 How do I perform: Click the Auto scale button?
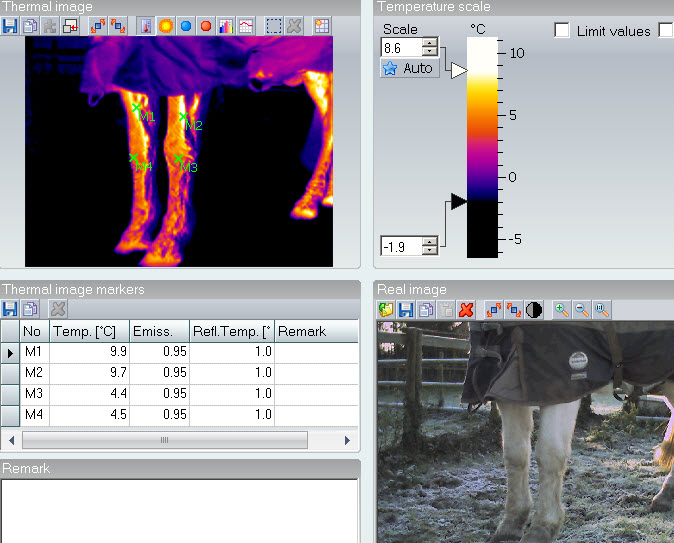pyautogui.click(x=410, y=68)
